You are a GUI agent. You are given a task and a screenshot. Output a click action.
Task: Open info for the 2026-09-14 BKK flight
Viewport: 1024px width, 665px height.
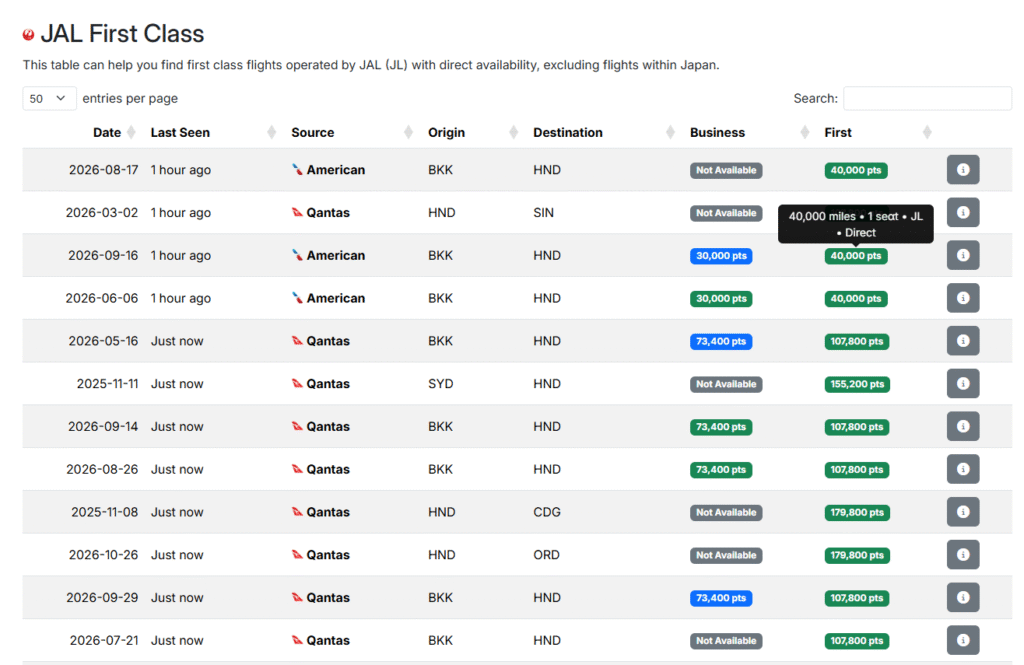962,426
